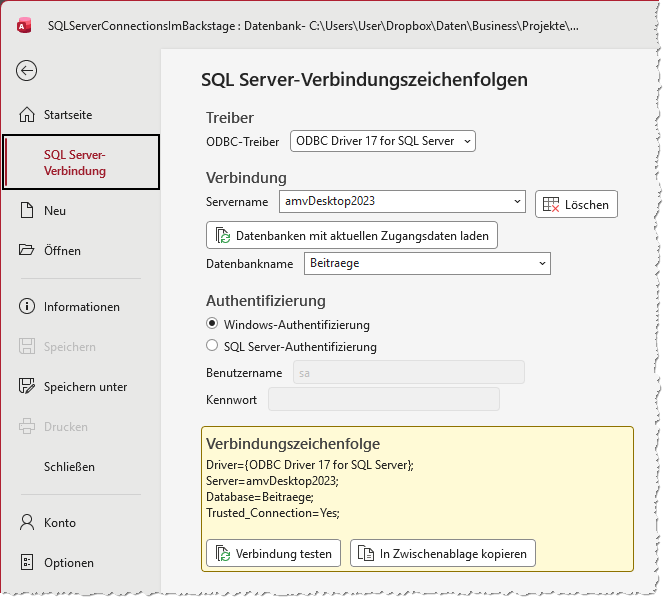665x602 pixels.
Task: Click the line Server=amvDesktop2023;
Action: click(272, 481)
